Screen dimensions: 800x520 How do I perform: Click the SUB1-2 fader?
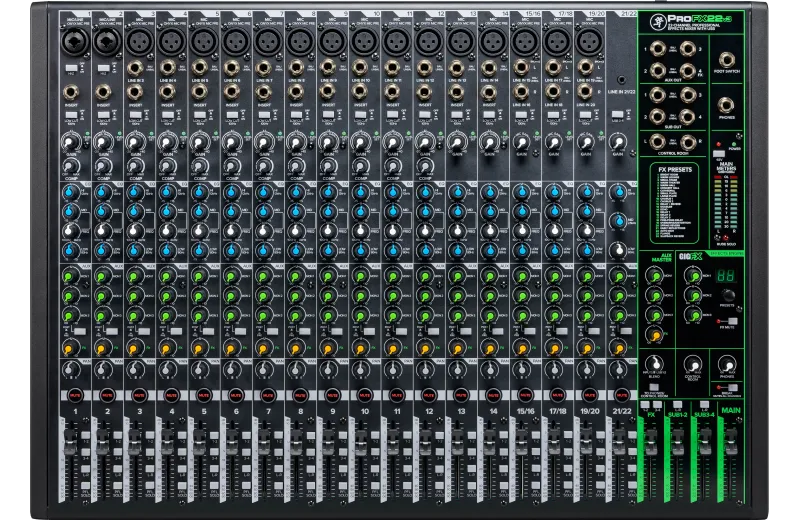coord(678,442)
